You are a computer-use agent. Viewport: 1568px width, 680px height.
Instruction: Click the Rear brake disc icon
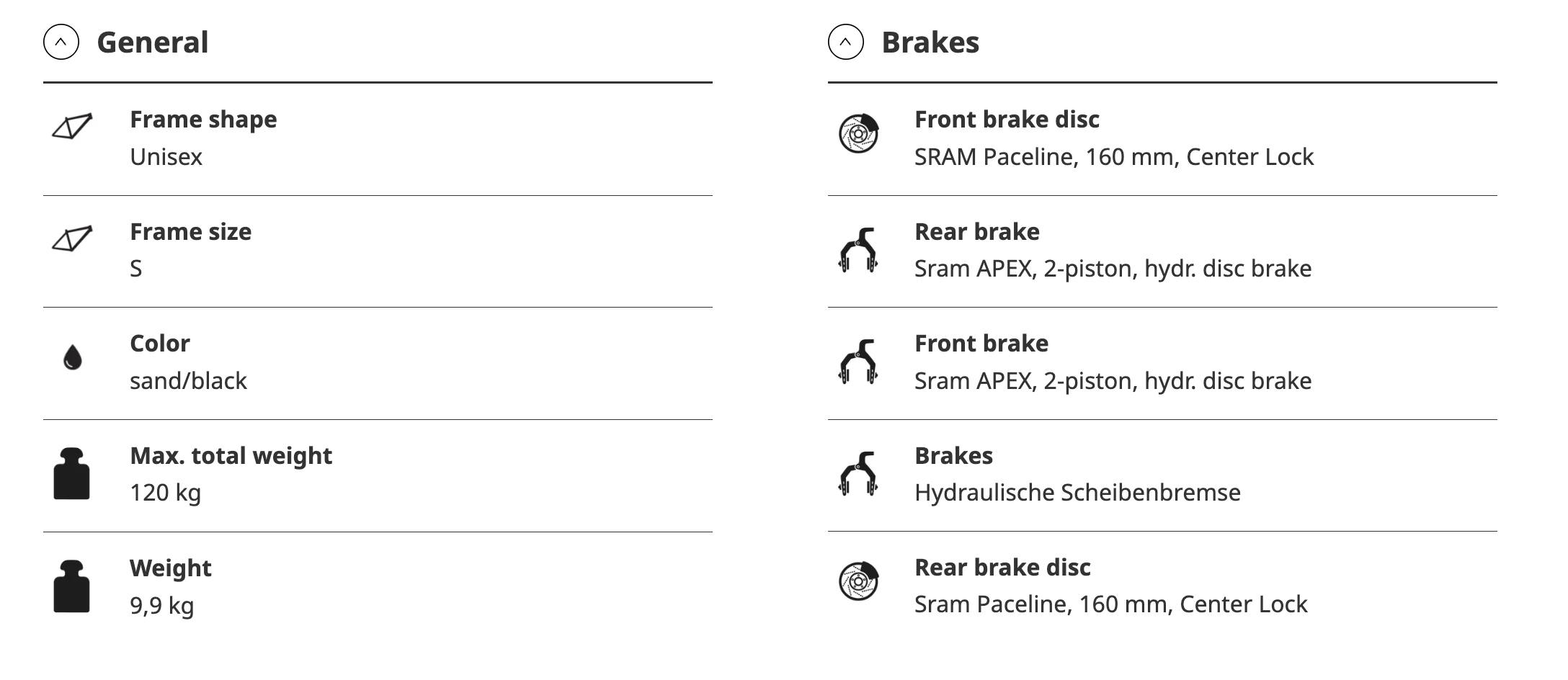coord(858,581)
